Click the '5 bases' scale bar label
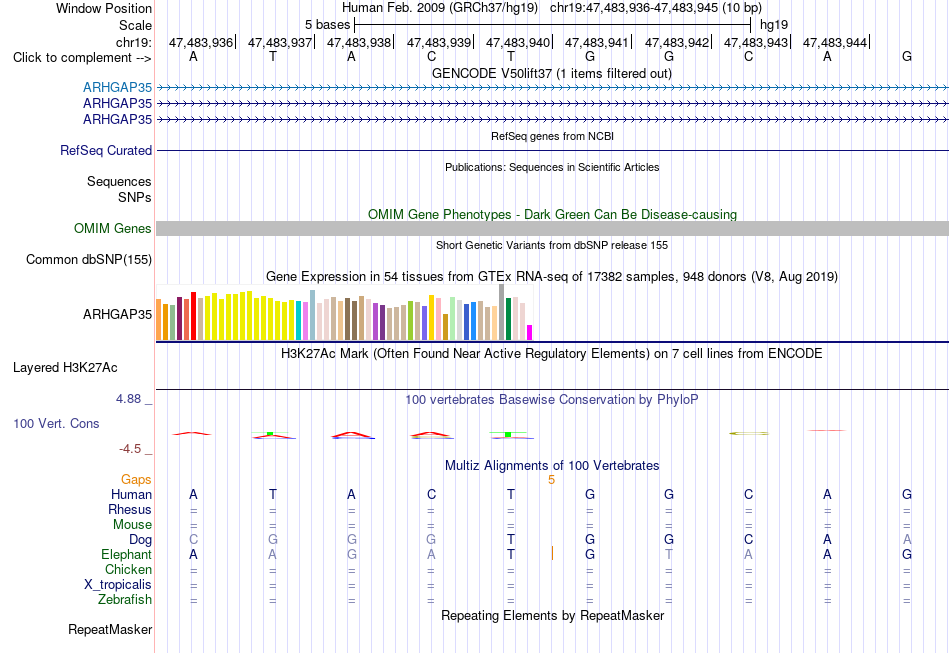Screen dimensions: 950x653 click(327, 25)
